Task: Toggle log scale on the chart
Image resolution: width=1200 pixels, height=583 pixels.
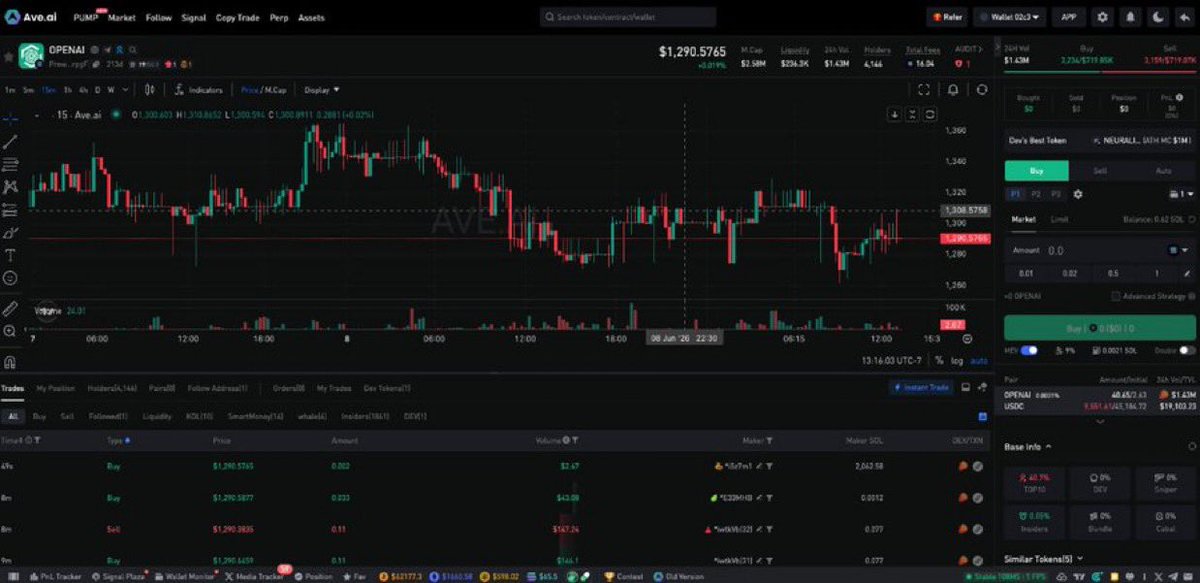Action: pos(957,360)
